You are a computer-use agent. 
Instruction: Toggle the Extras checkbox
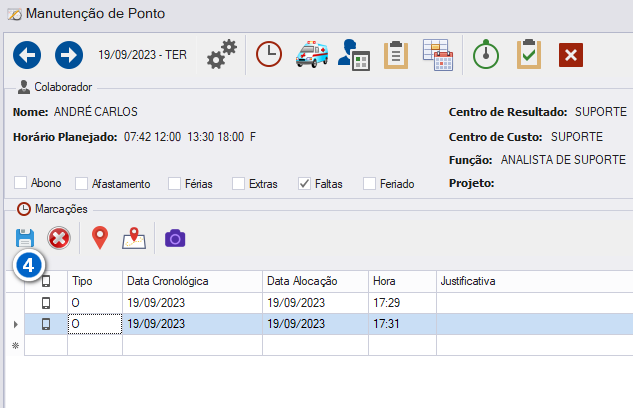coord(238,184)
